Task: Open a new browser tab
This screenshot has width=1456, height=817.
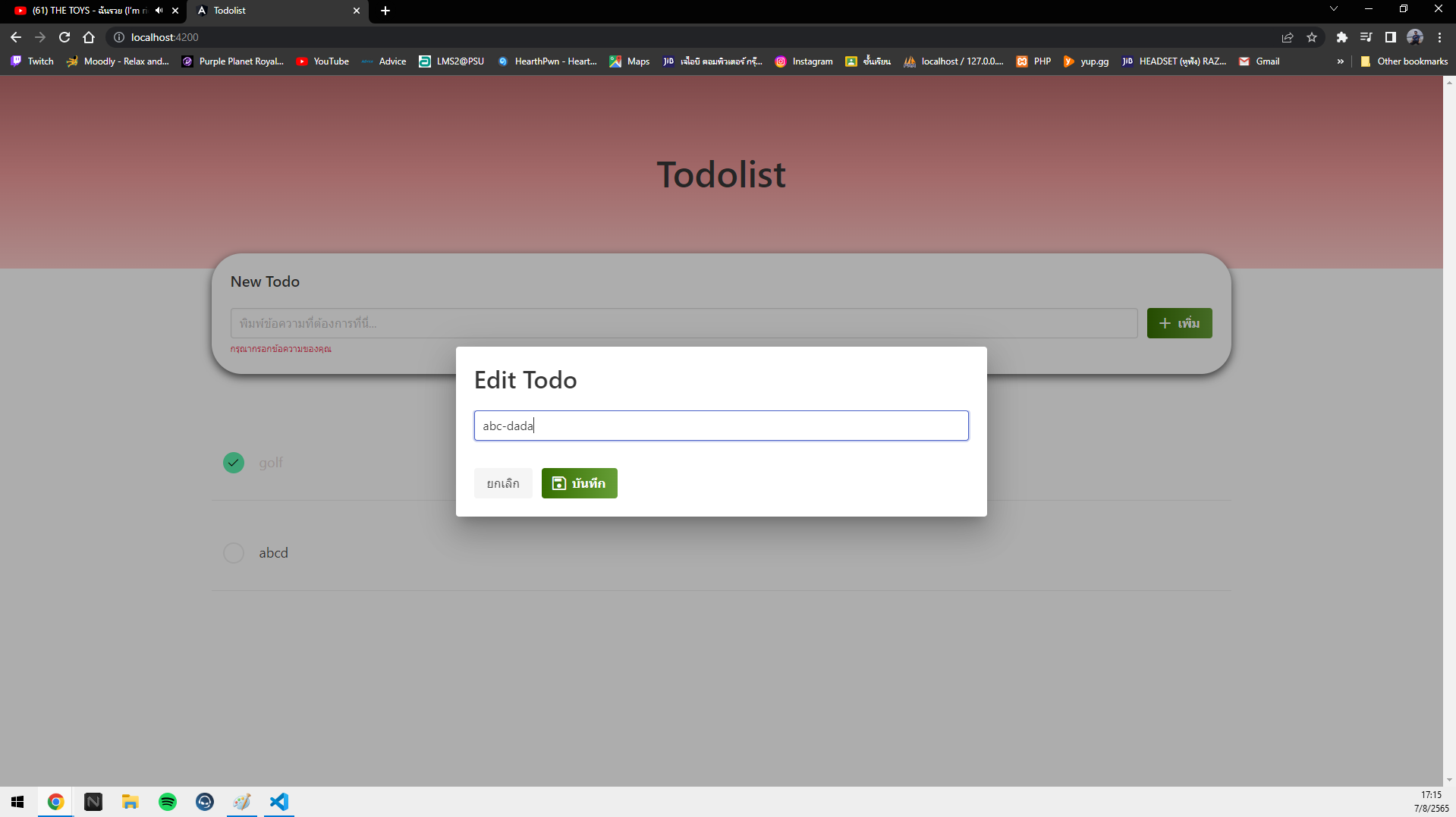Action: tap(385, 11)
